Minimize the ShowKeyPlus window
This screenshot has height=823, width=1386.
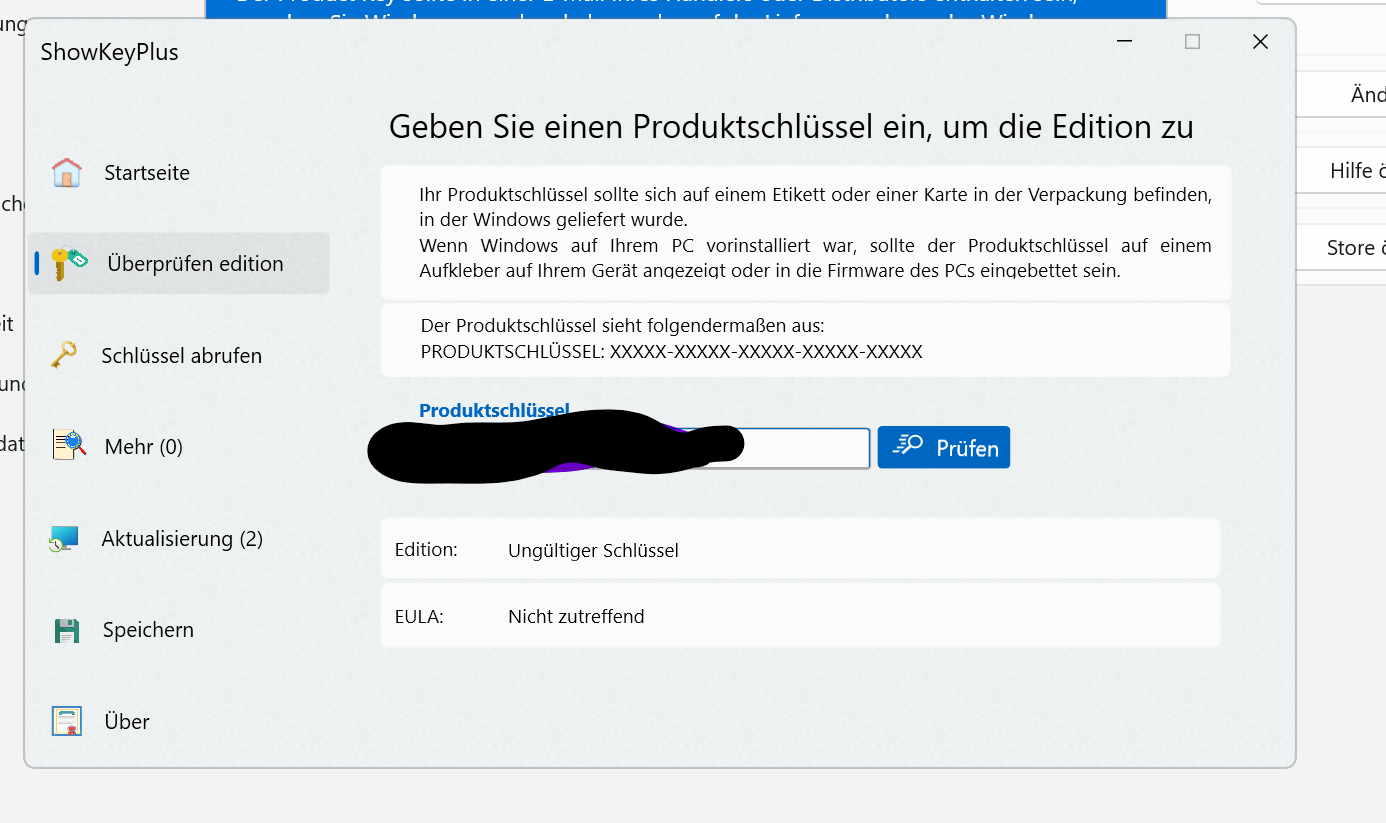(x=1125, y=41)
